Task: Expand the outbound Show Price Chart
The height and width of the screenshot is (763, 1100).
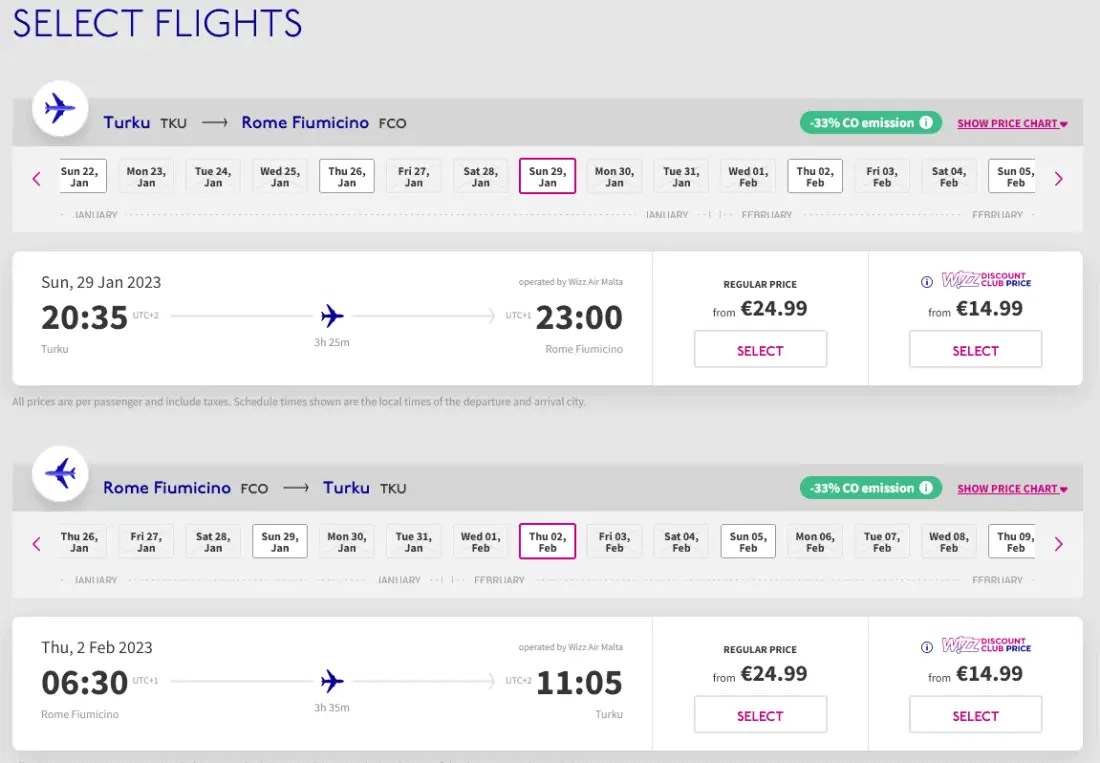Action: pos(1012,124)
